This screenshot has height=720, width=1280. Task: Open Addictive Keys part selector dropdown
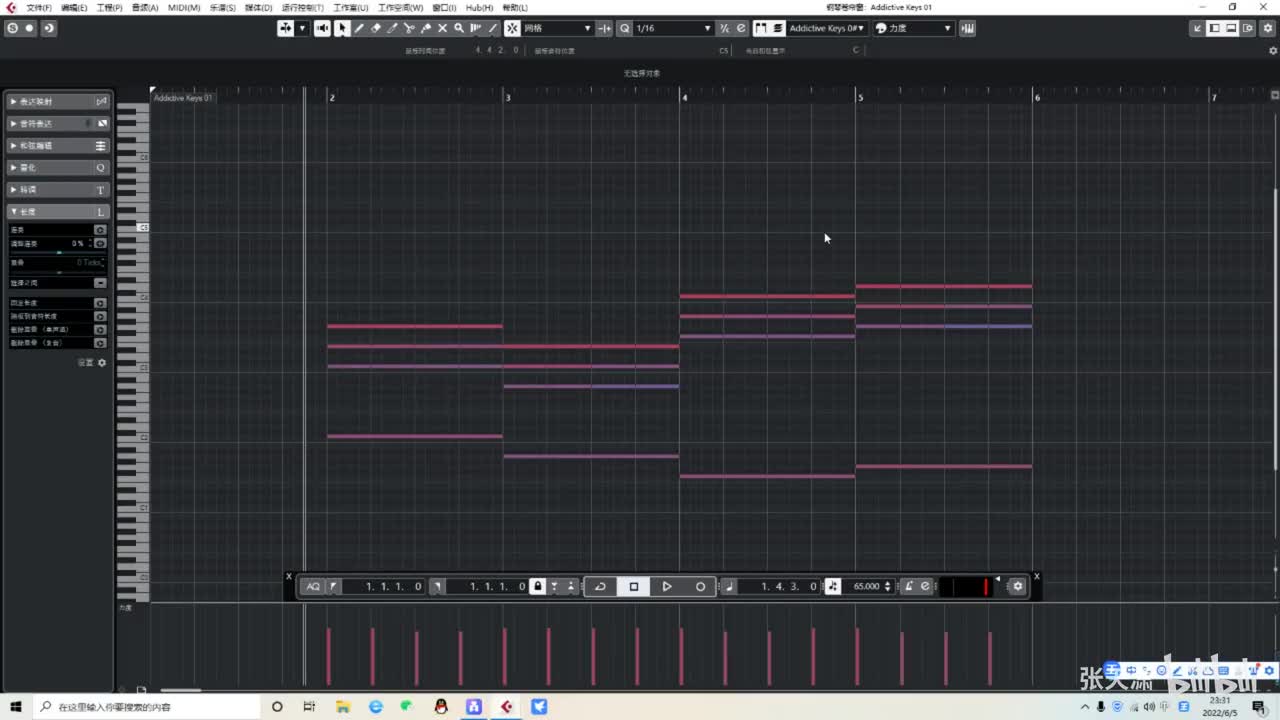point(826,28)
